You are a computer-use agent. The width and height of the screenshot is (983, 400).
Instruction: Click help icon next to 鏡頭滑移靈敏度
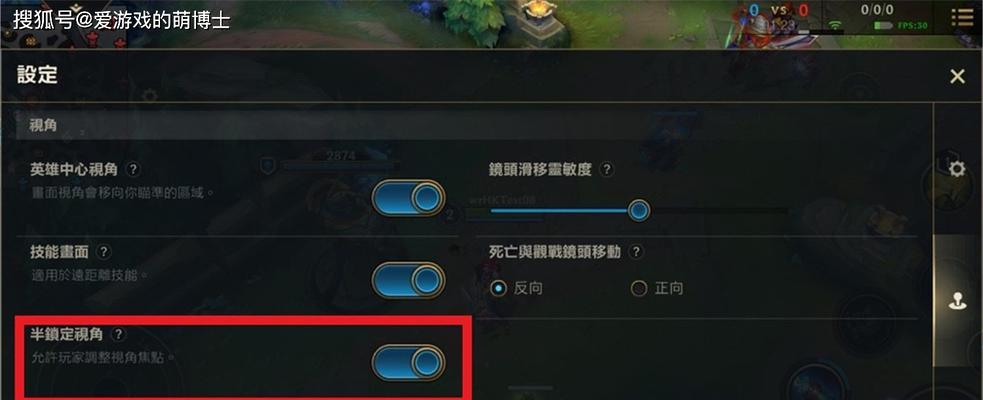pyautogui.click(x=606, y=169)
